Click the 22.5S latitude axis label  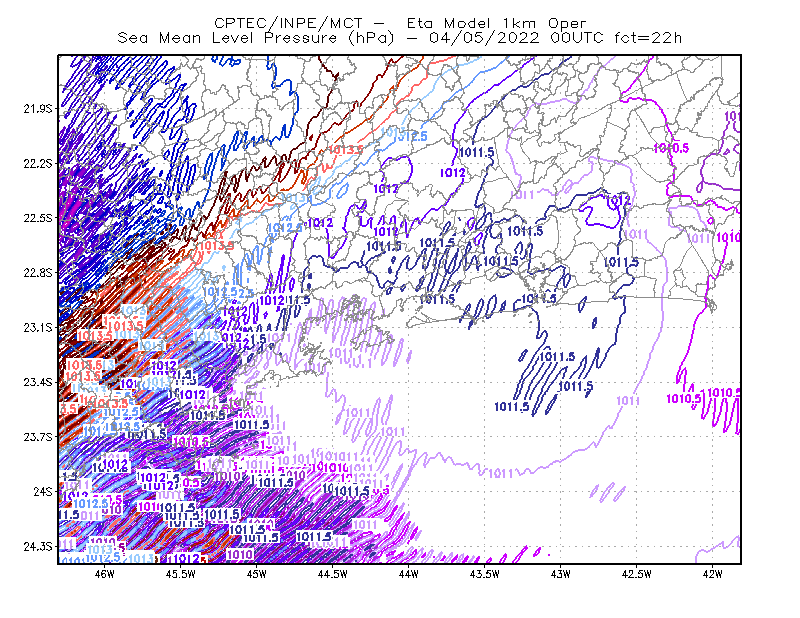tap(38, 218)
